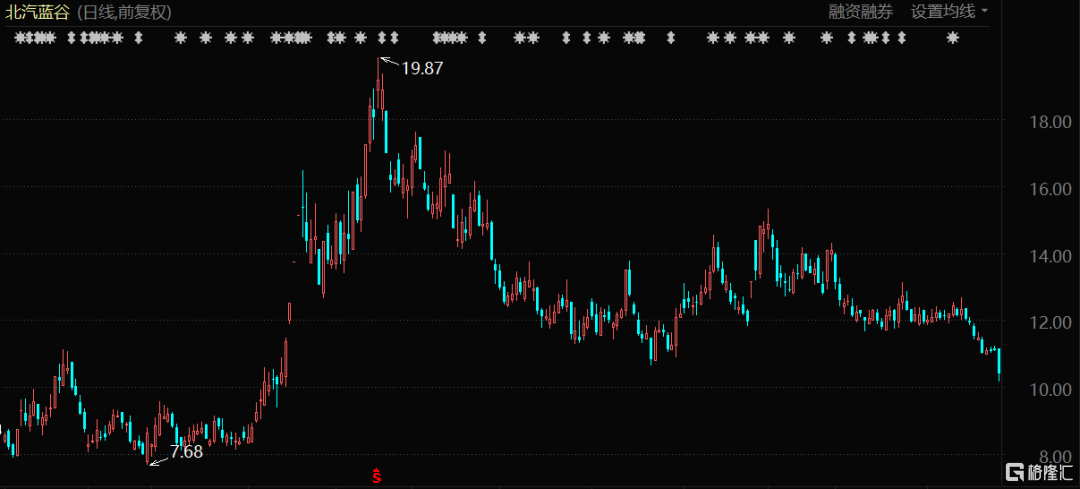
Task: Click the red S marker below the chart
Action: pyautogui.click(x=376, y=475)
